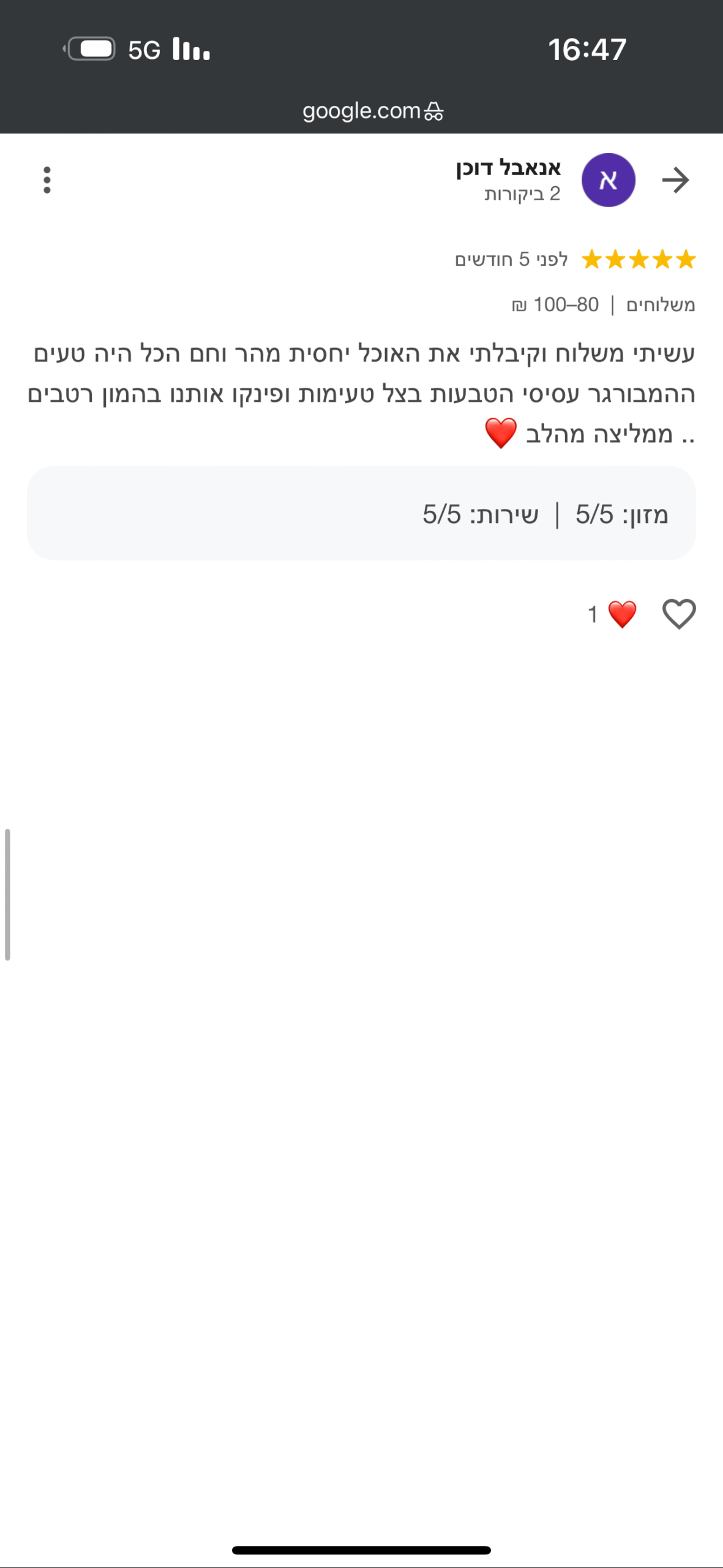Tap the home indicator bar at bottom
723x1568 pixels.
(361, 1550)
